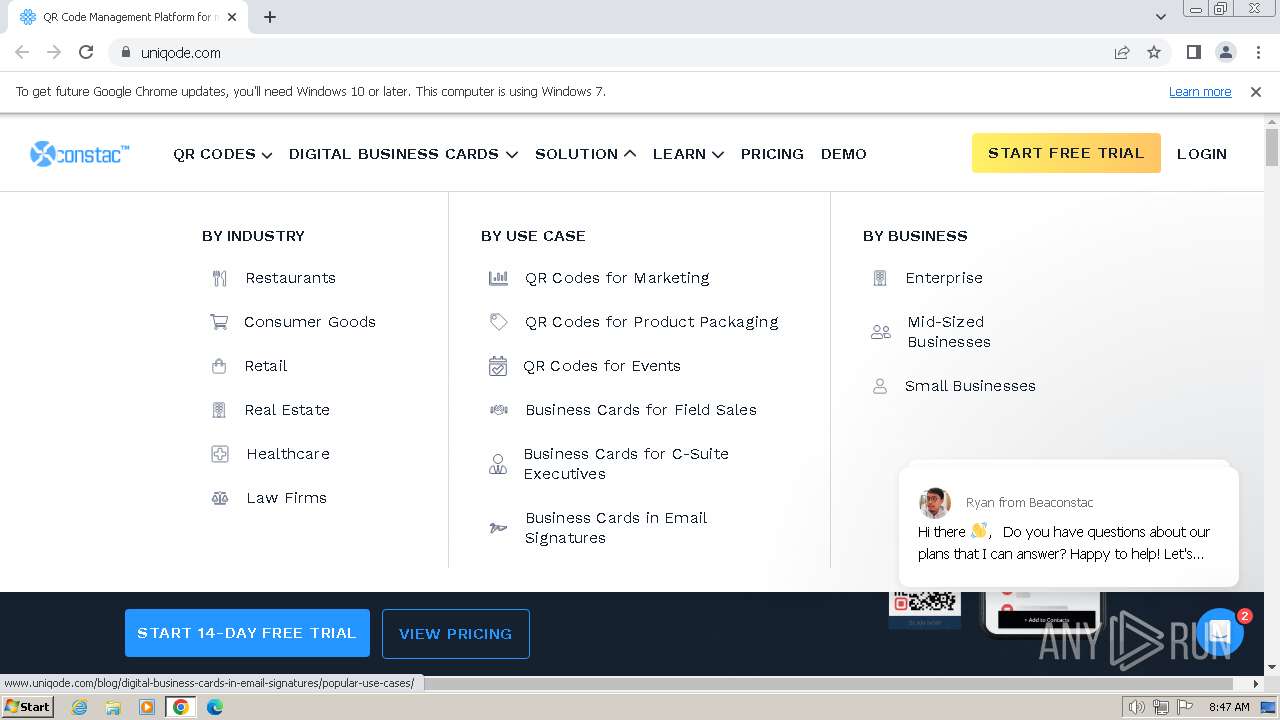Expand the LEARN menu
Image resolution: width=1280 pixels, height=720 pixels.
[x=688, y=154]
